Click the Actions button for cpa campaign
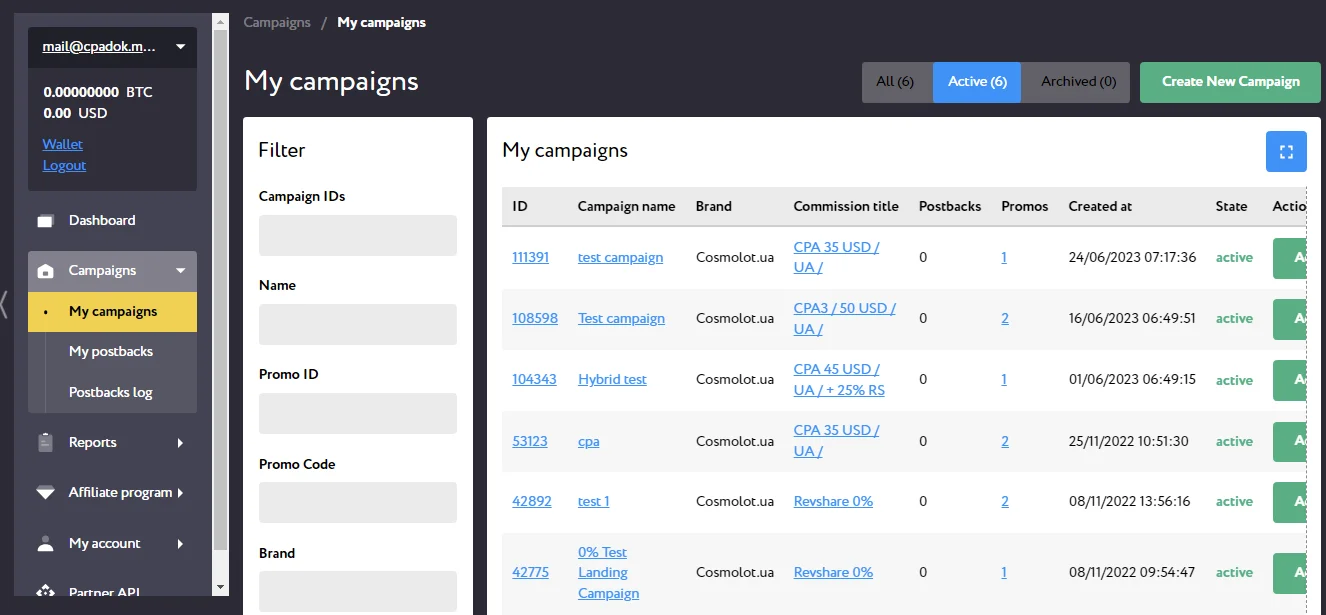This screenshot has height=615, width=1326. (1290, 441)
